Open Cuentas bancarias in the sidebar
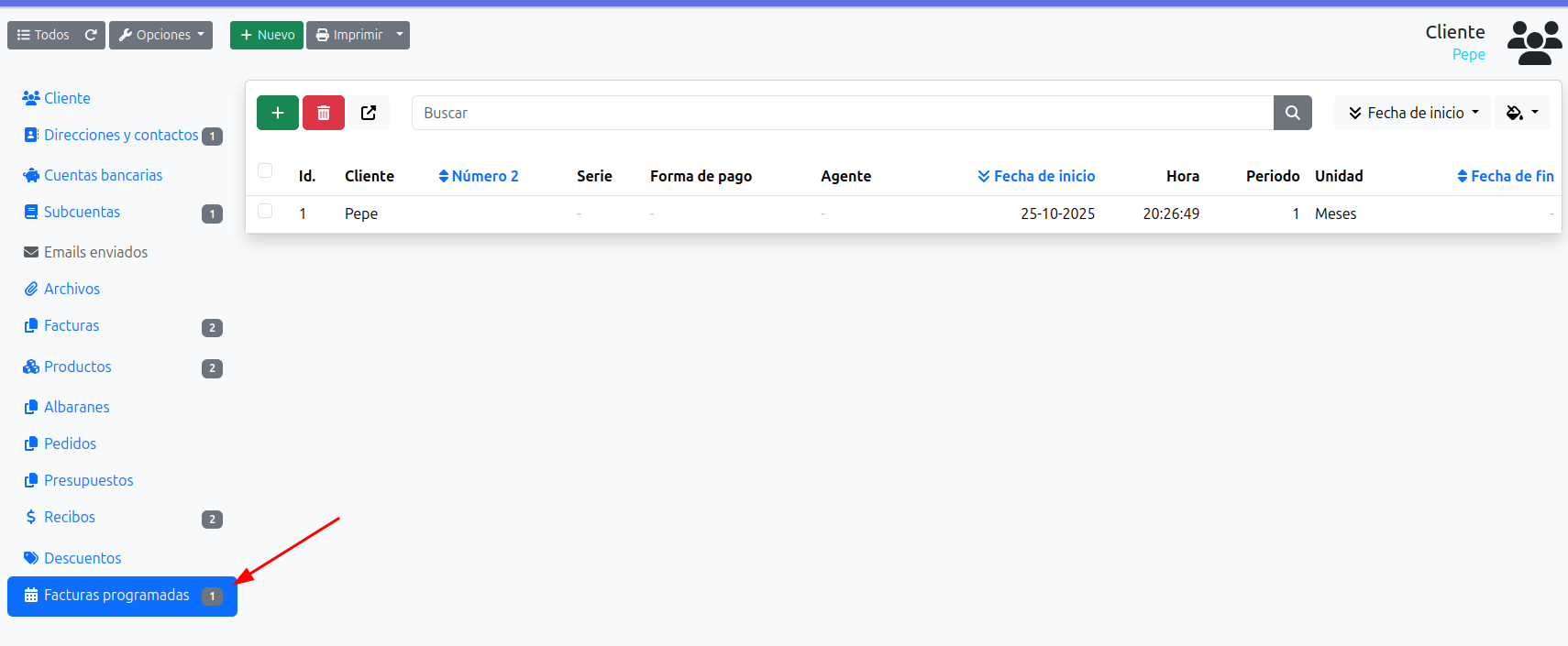This screenshot has width=1568, height=646. (x=103, y=175)
